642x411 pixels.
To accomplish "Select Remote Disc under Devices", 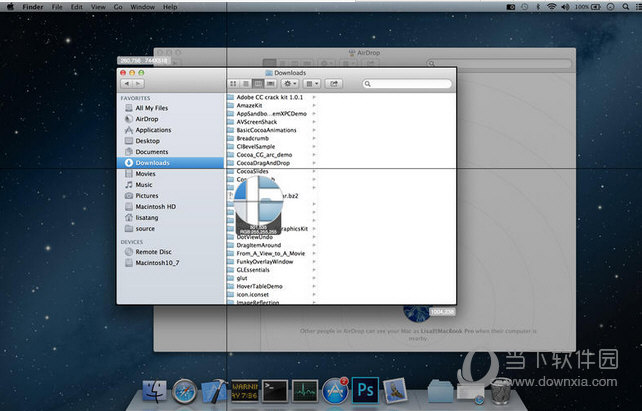I will (153, 252).
